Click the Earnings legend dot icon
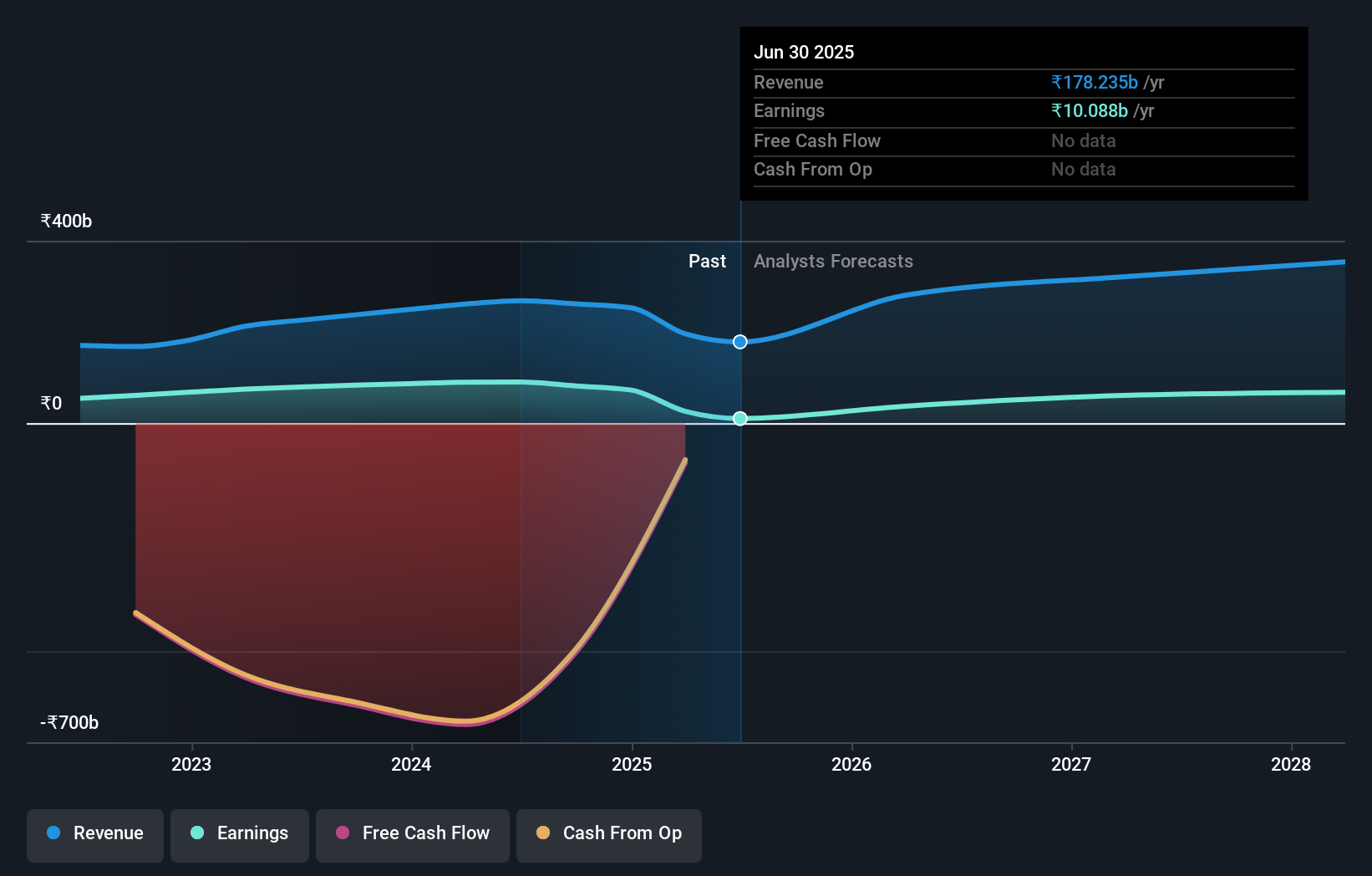Viewport: 1372px width, 876px height. 197,833
